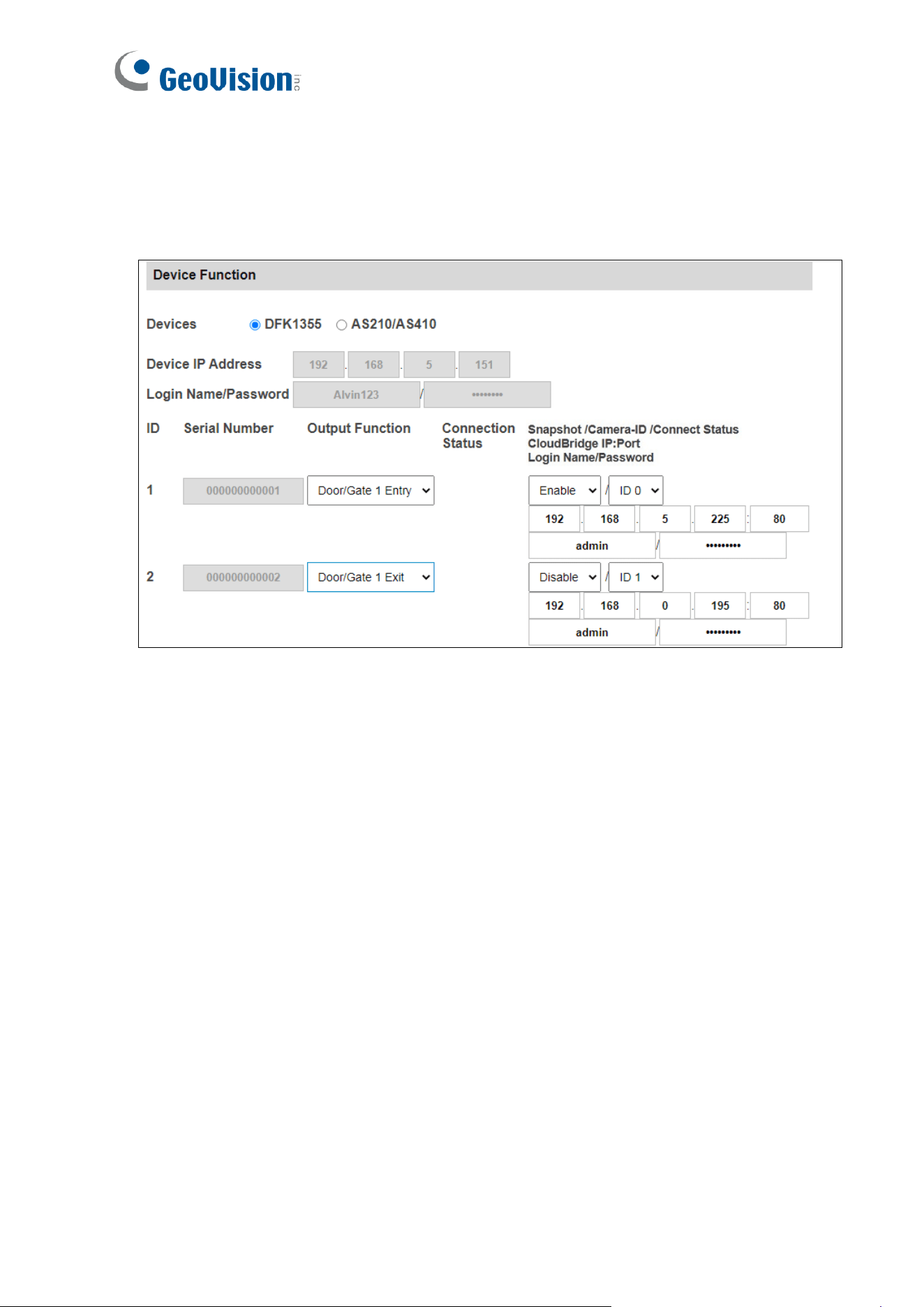This screenshot has width=924, height=1307.
Task: Click the Device IP second octet field 168
Action: click(x=373, y=364)
